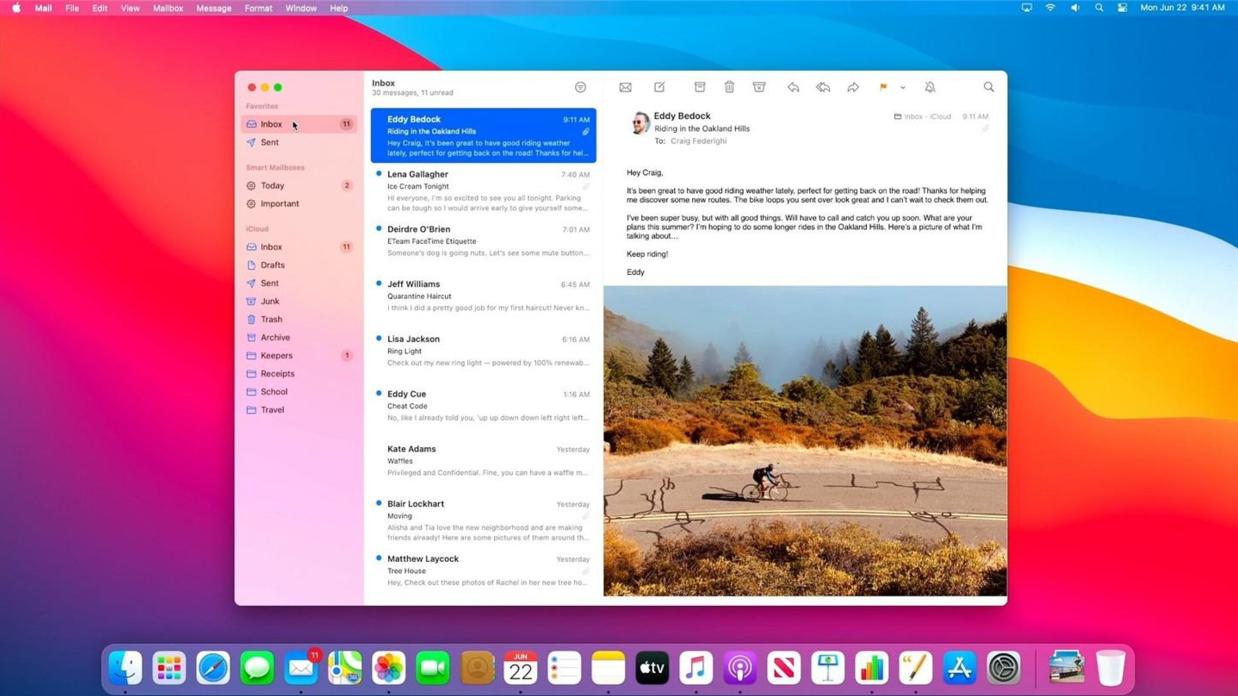Reply All to the current message
Screen dimensions: 1238x696
coord(823,87)
